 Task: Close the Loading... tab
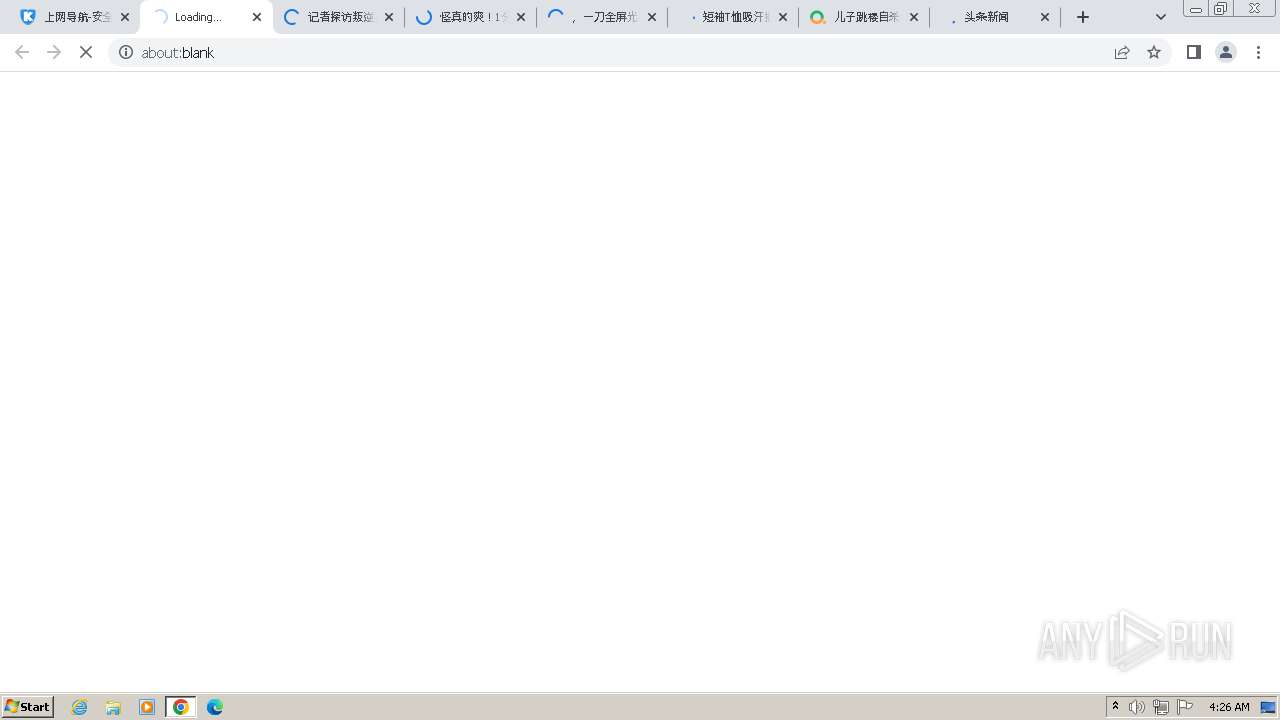click(257, 17)
